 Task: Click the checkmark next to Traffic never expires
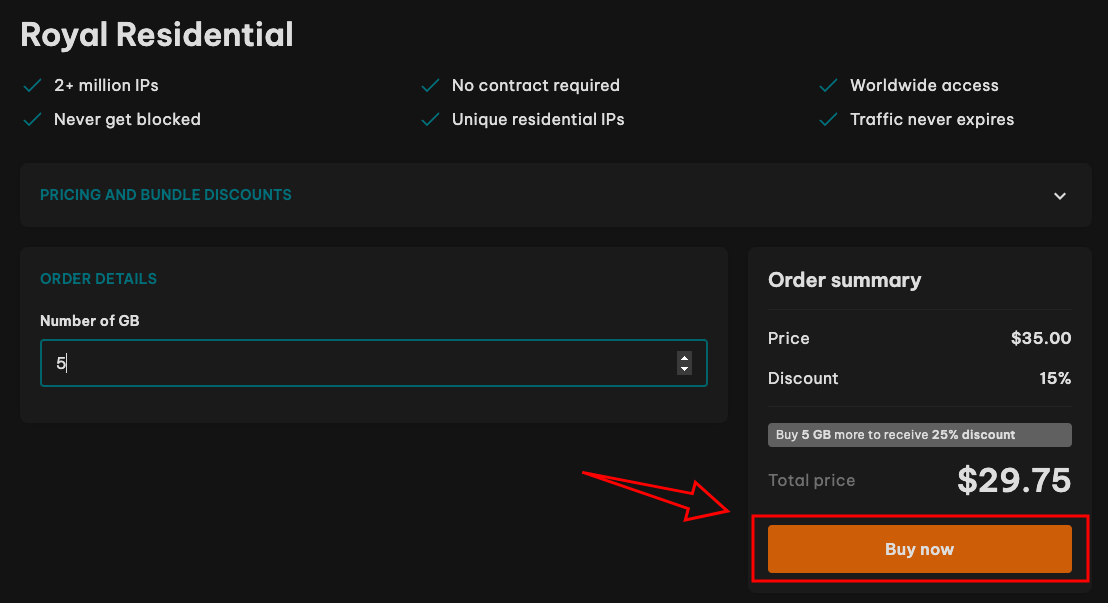(x=828, y=120)
